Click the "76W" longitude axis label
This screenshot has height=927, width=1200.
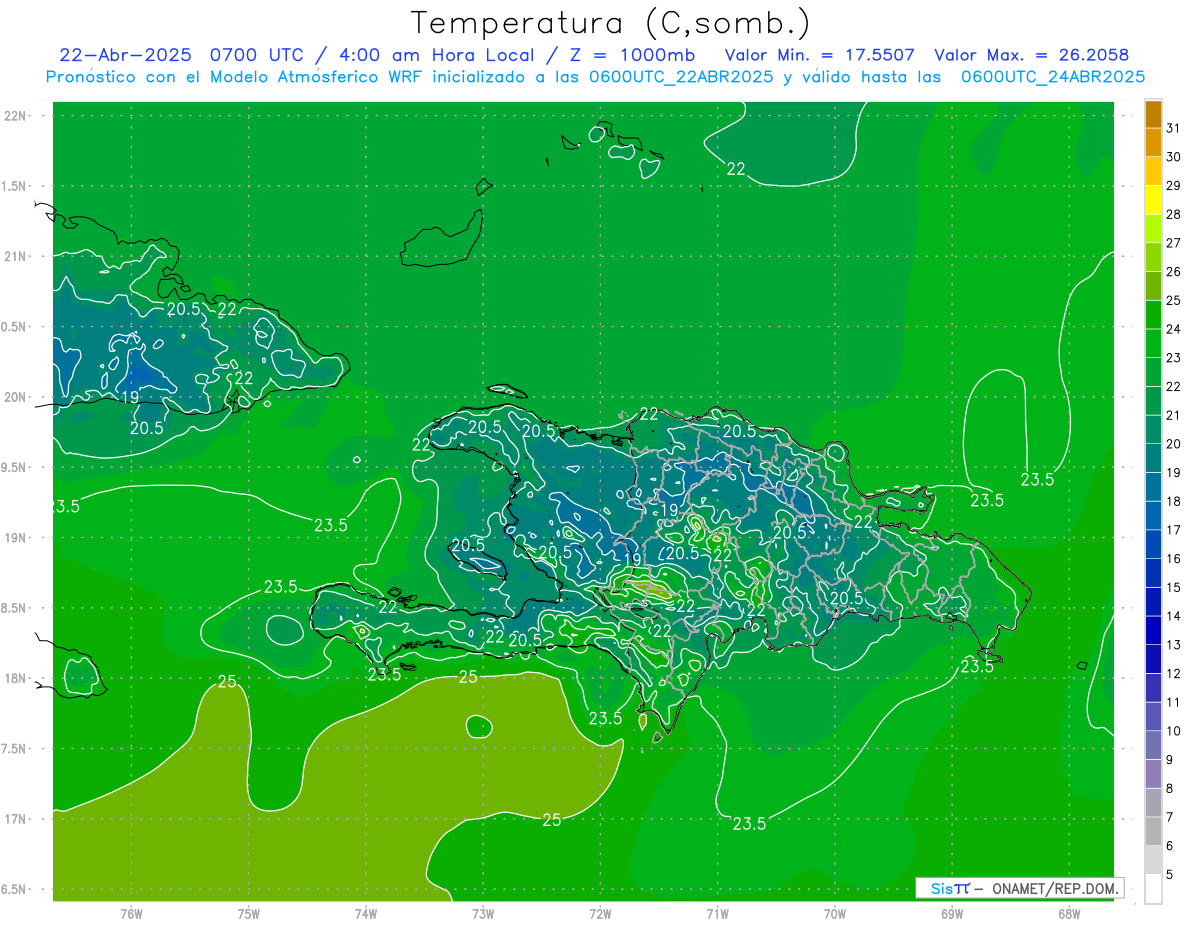click(131, 913)
